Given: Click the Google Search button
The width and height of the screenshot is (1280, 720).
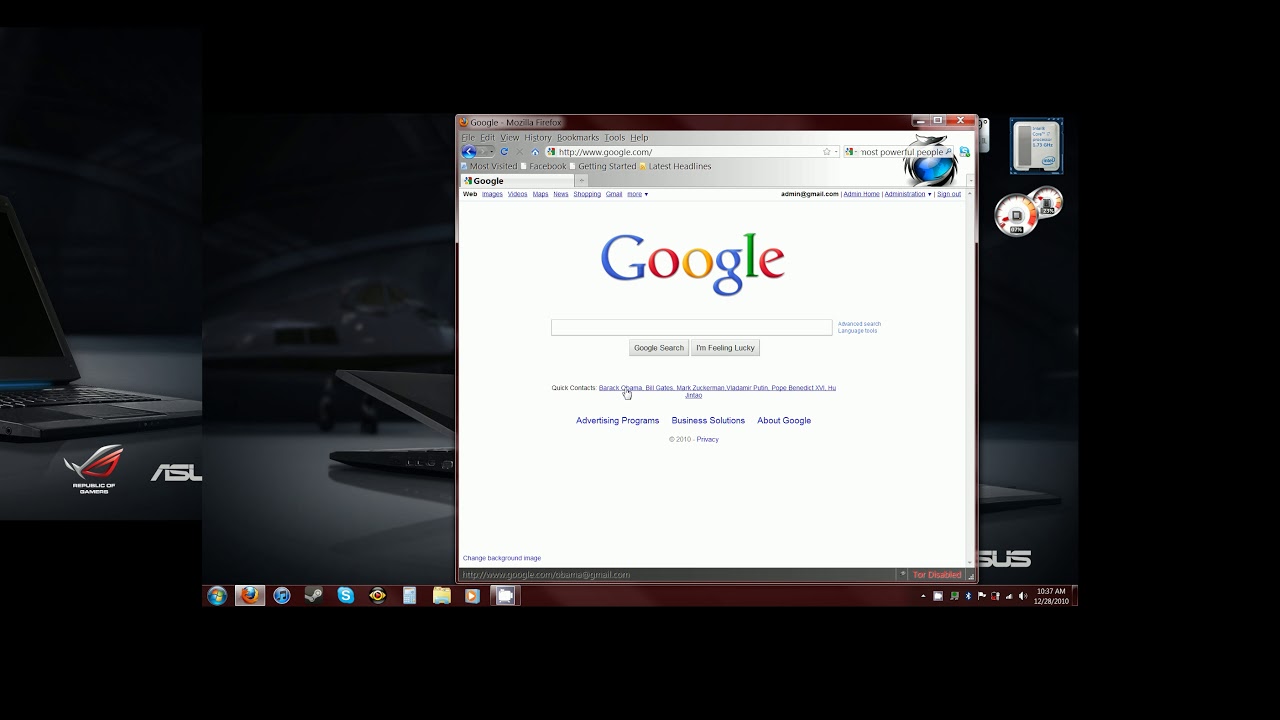Looking at the screenshot, I should tap(659, 348).
